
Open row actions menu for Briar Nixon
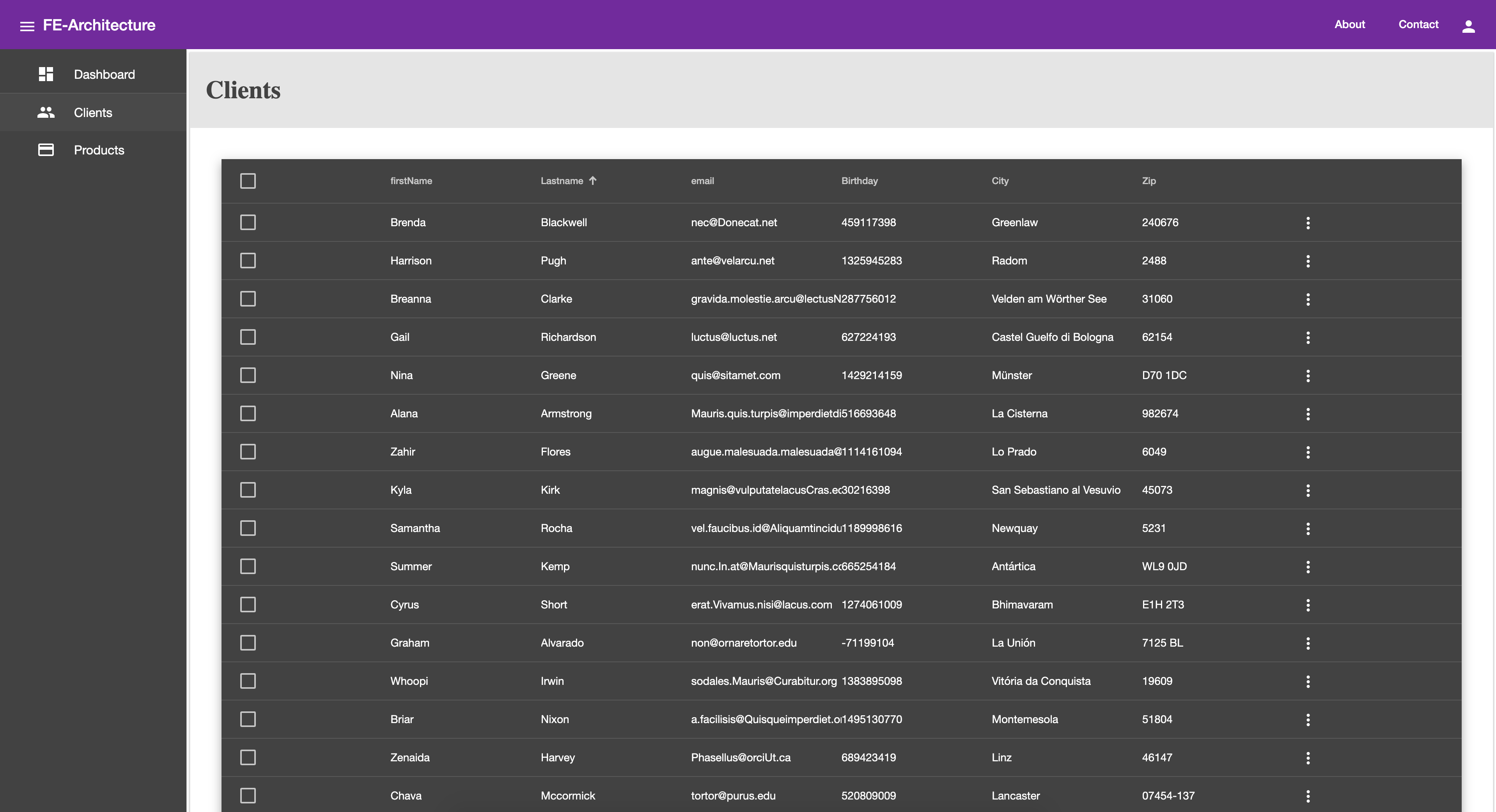coord(1308,720)
